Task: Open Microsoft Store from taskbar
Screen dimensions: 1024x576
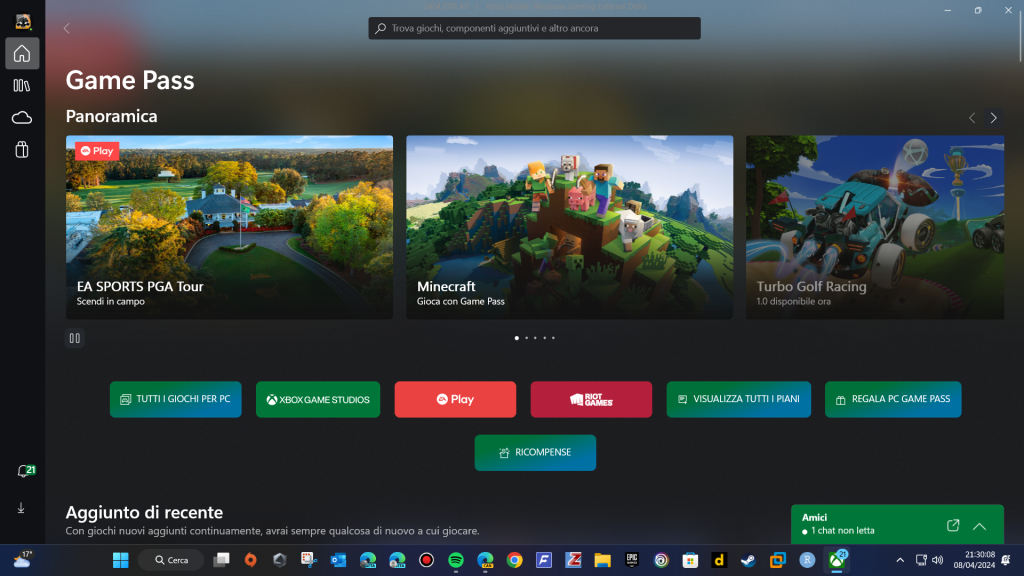Action: pos(690,560)
